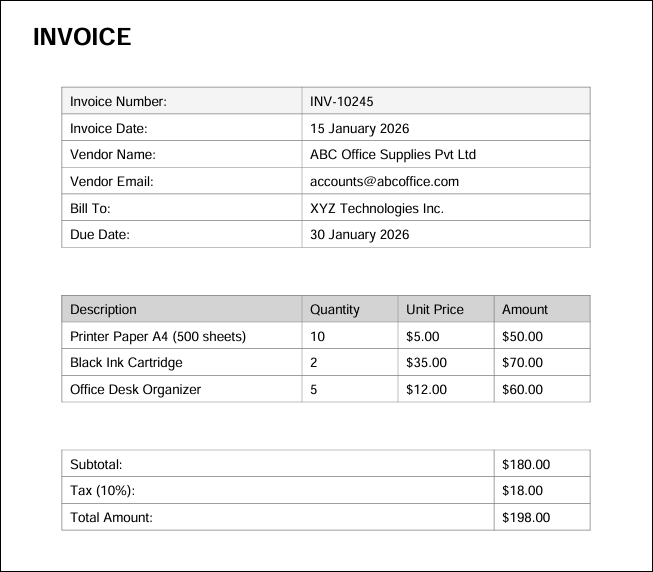Click the Description column header
Image resolution: width=653 pixels, height=572 pixels.
point(103,309)
